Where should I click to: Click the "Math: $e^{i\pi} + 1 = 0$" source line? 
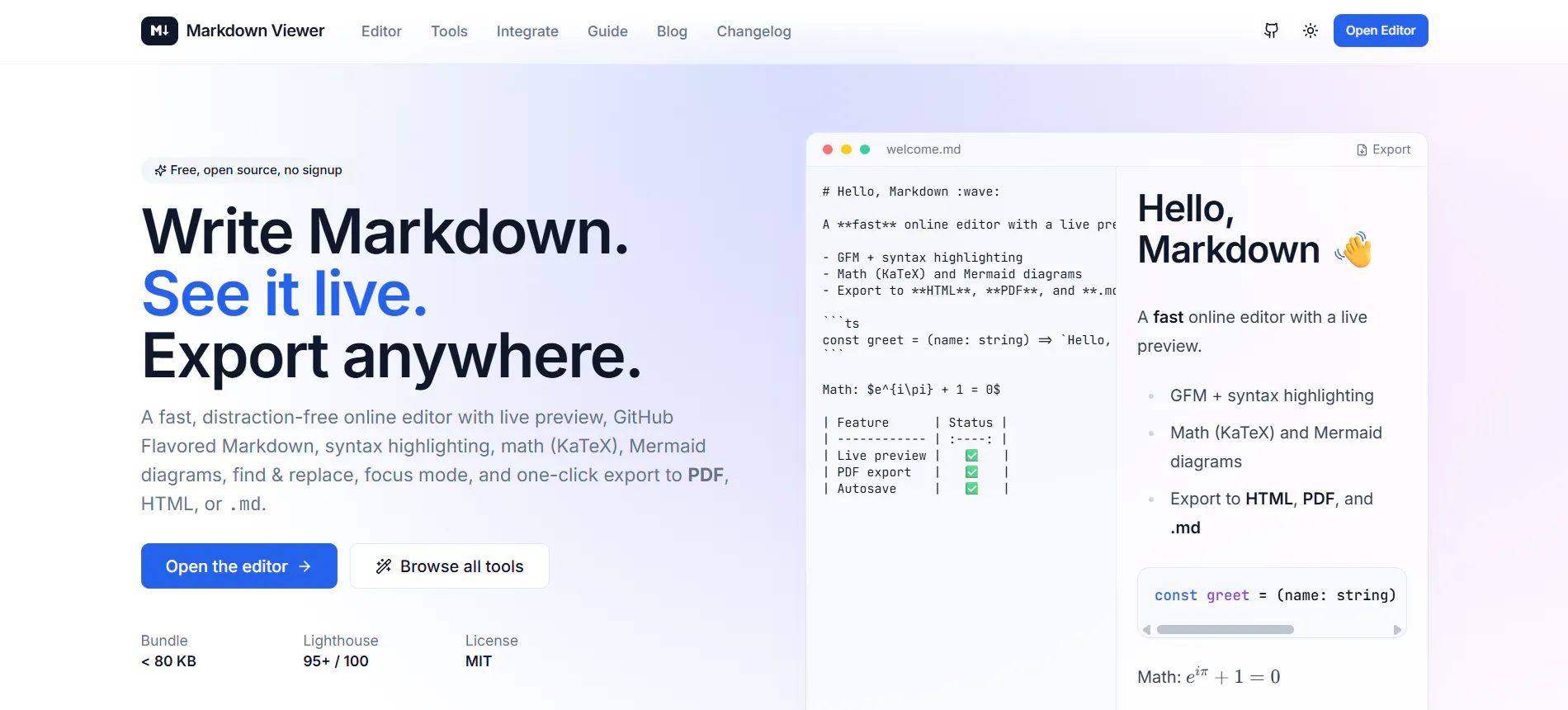[911, 390]
